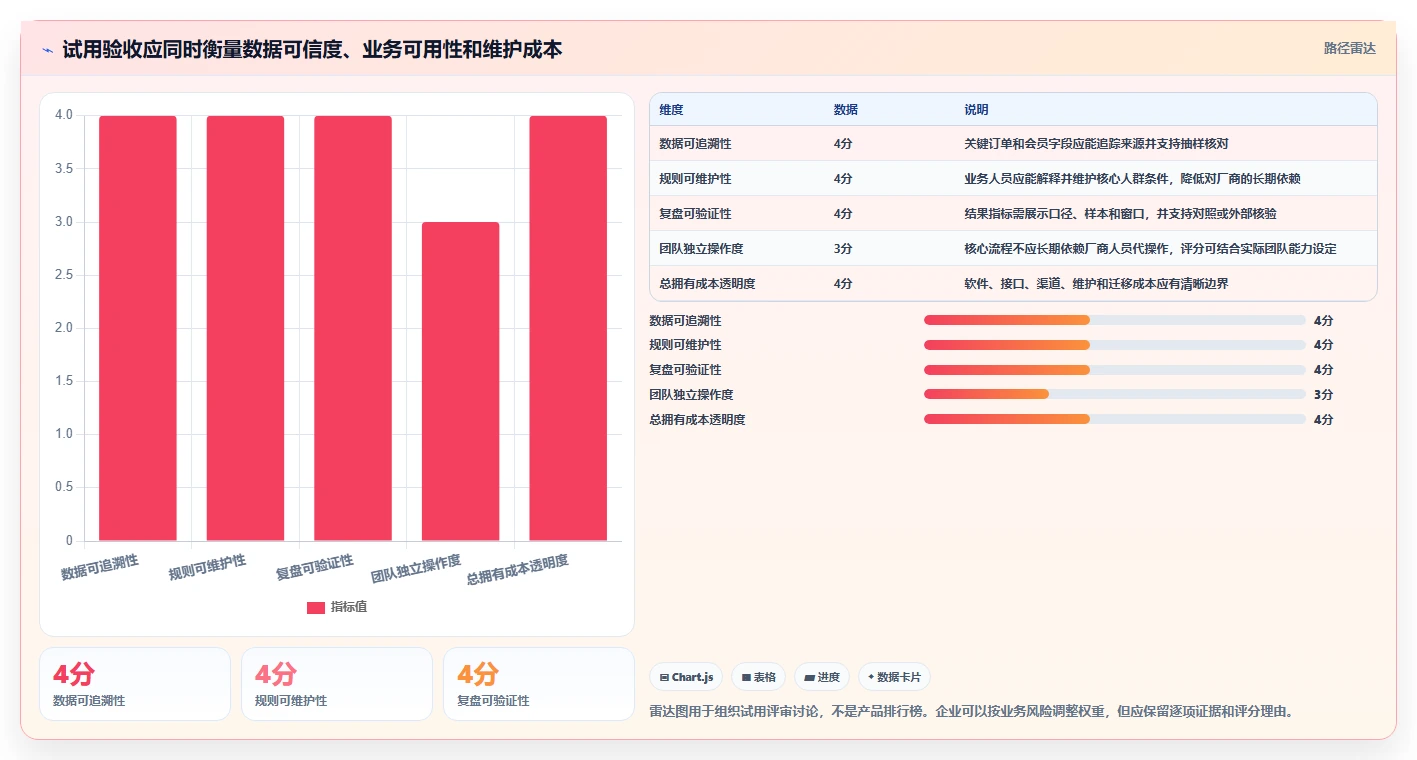The width and height of the screenshot is (1417, 760).
Task: Click the 数据 column header
Action: click(x=846, y=110)
